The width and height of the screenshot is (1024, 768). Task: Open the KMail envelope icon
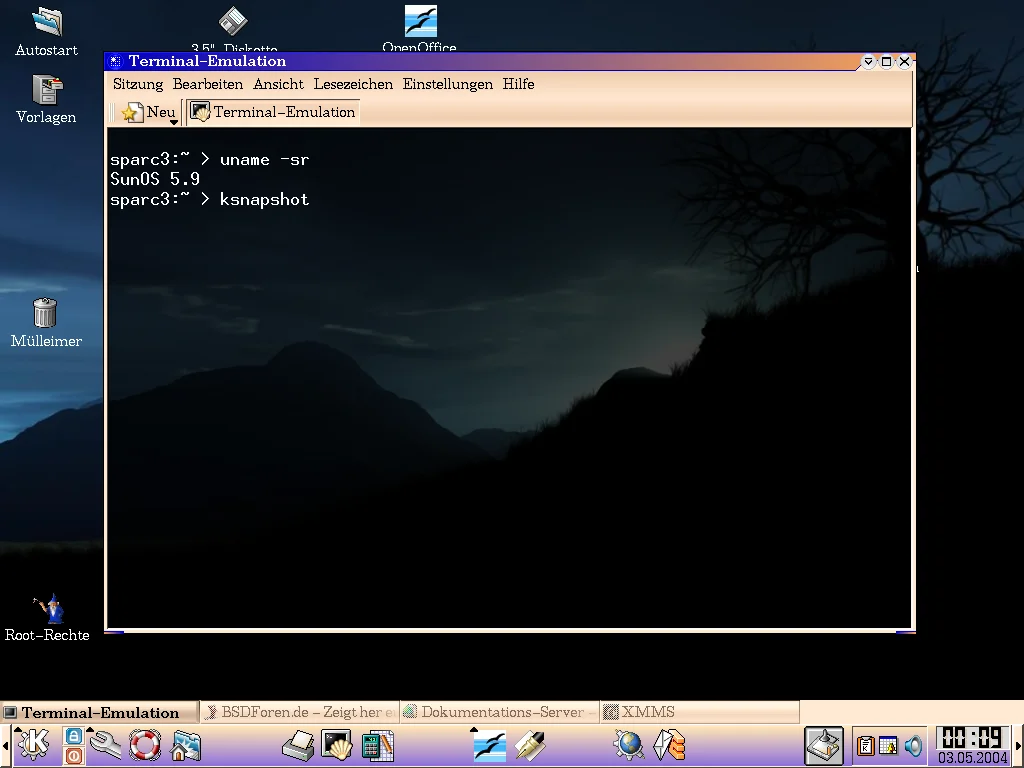click(669, 745)
